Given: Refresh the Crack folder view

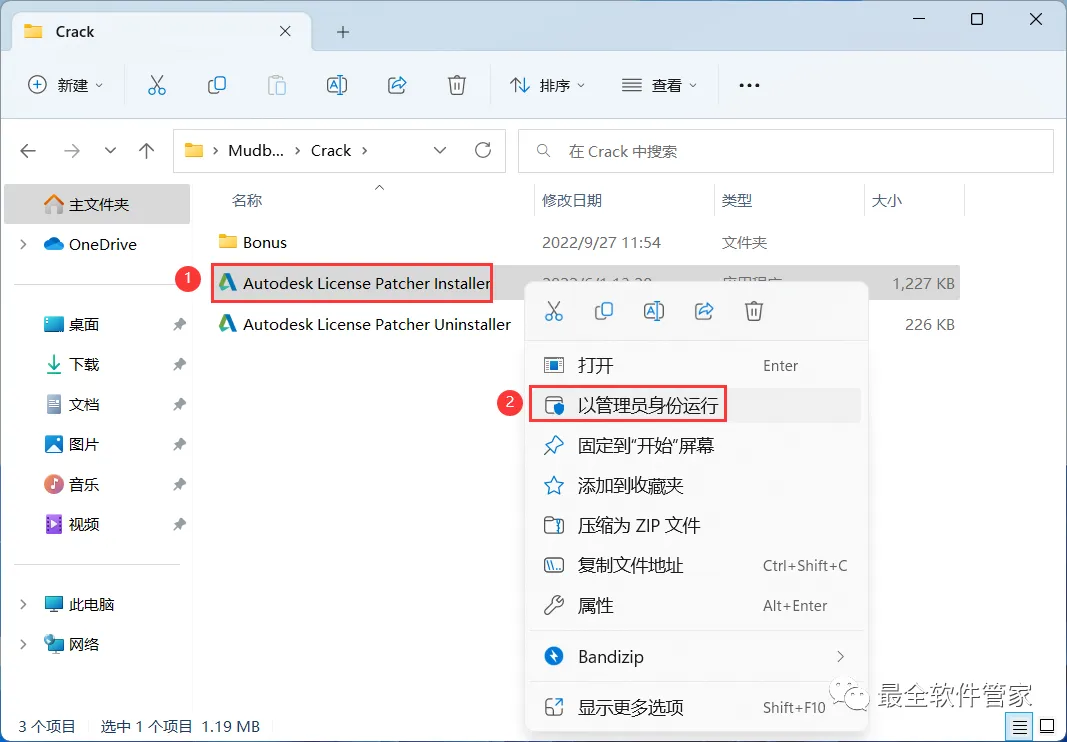Looking at the screenshot, I should [x=483, y=150].
